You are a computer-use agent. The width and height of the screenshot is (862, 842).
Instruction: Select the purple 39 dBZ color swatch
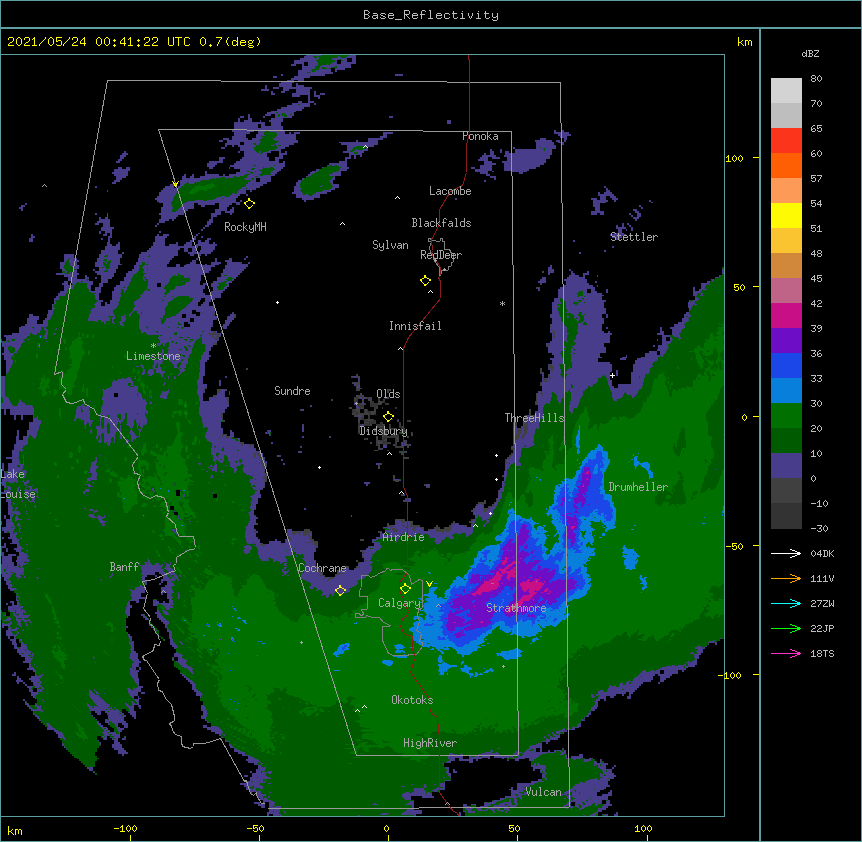[786, 341]
